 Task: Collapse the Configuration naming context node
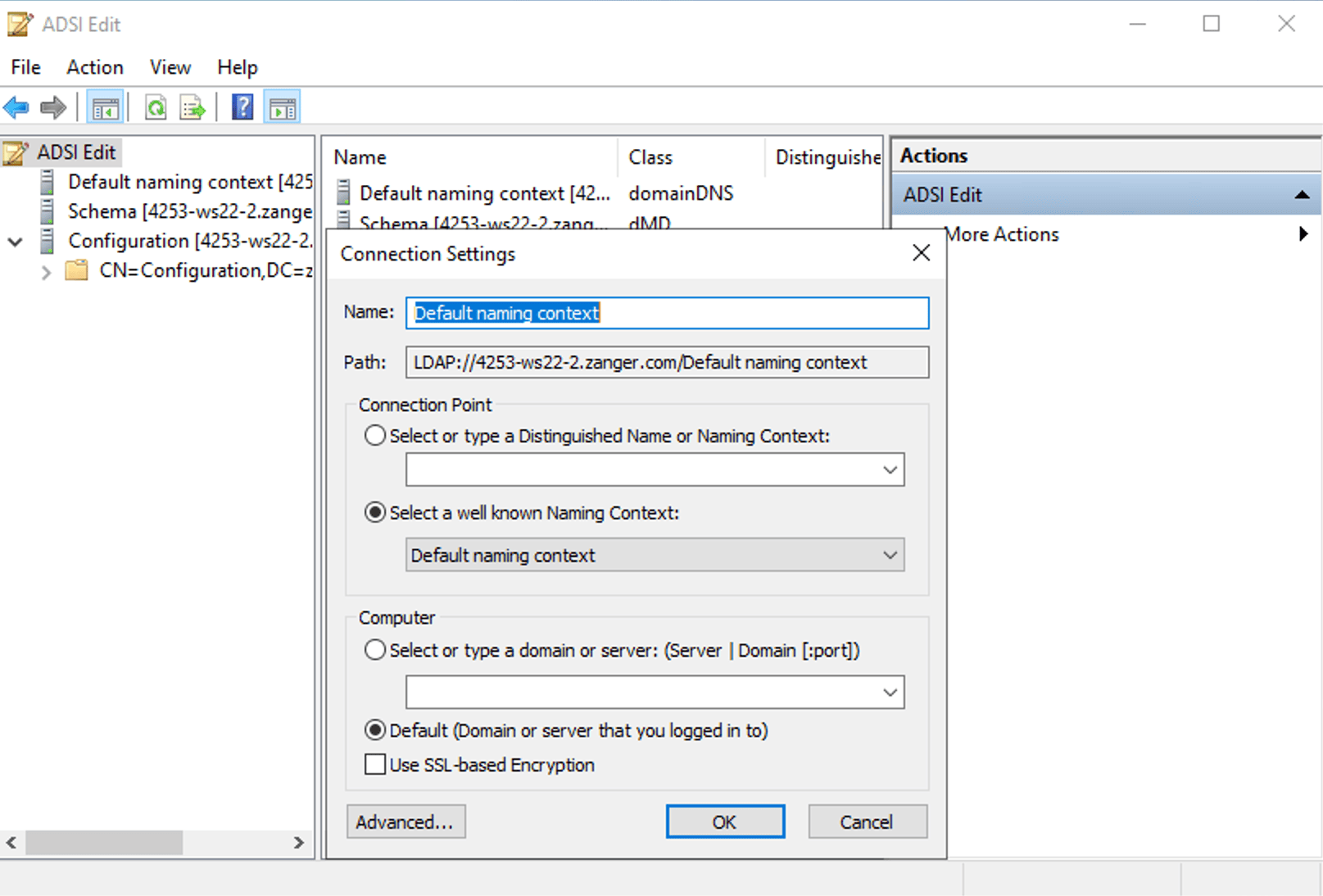tap(14, 242)
